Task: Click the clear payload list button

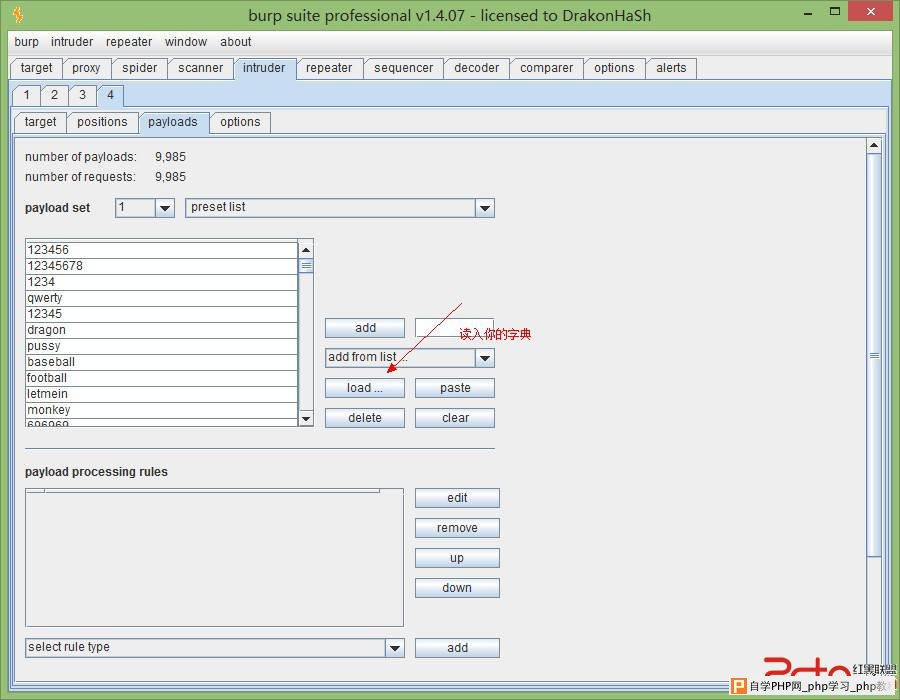Action: [455, 418]
